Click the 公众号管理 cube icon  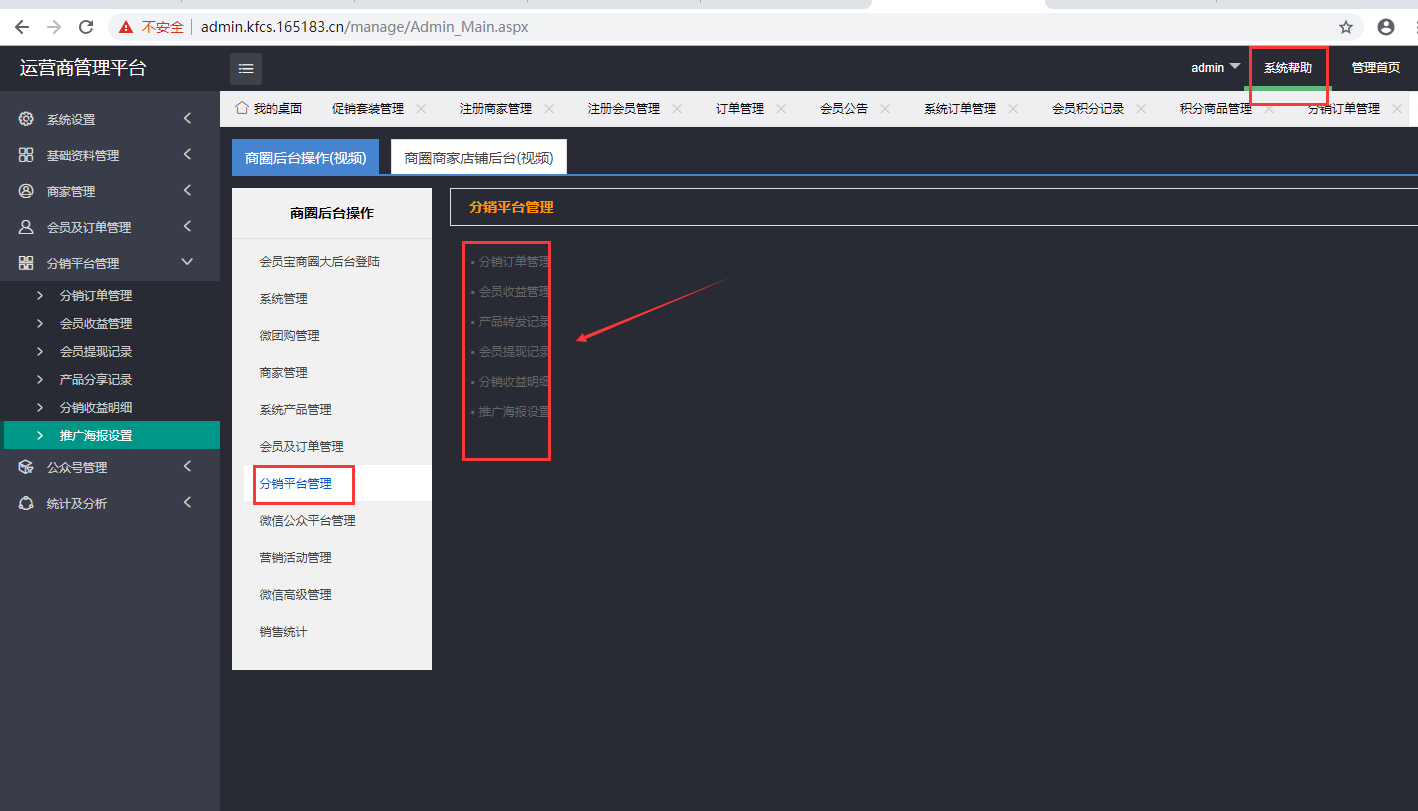[x=26, y=467]
